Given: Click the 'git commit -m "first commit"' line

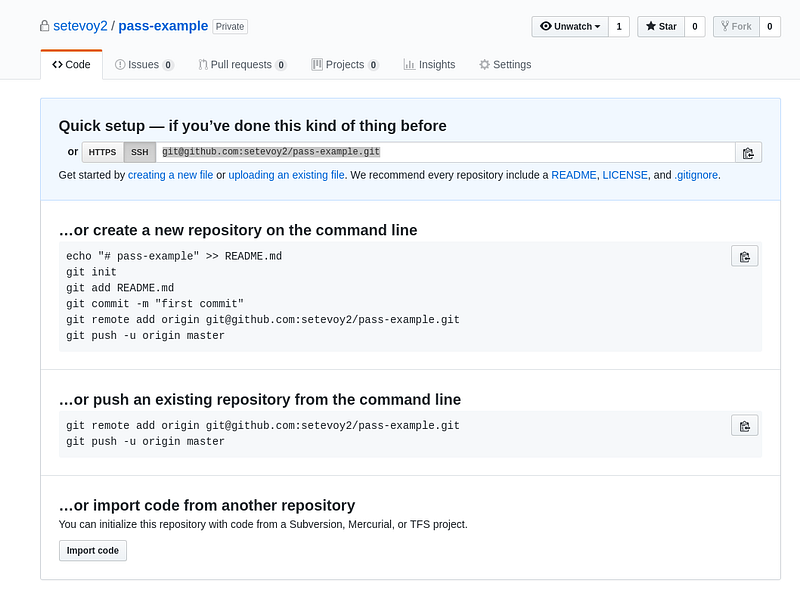Looking at the screenshot, I should (x=155, y=304).
